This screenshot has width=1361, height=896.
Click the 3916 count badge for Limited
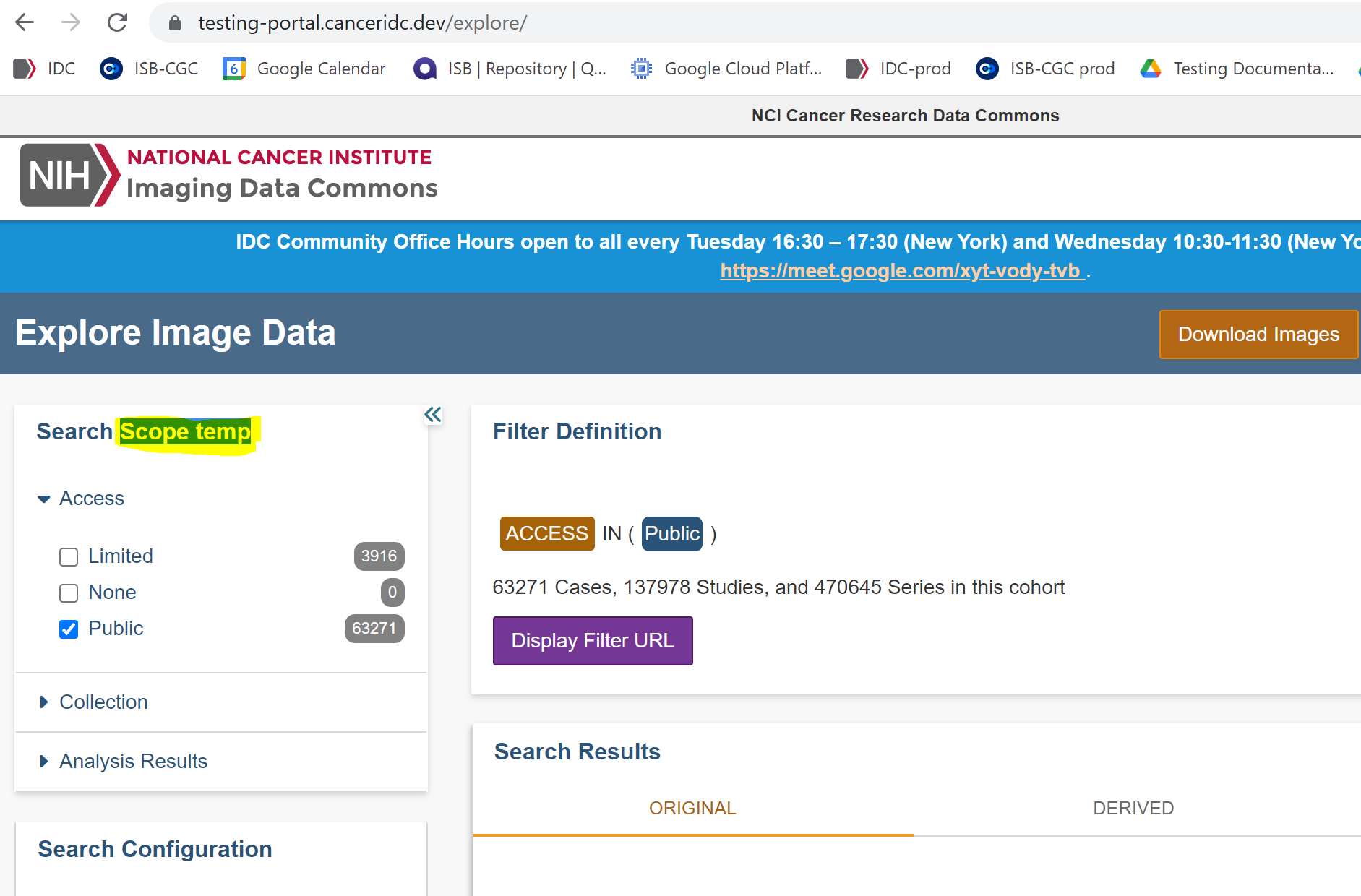tap(379, 556)
